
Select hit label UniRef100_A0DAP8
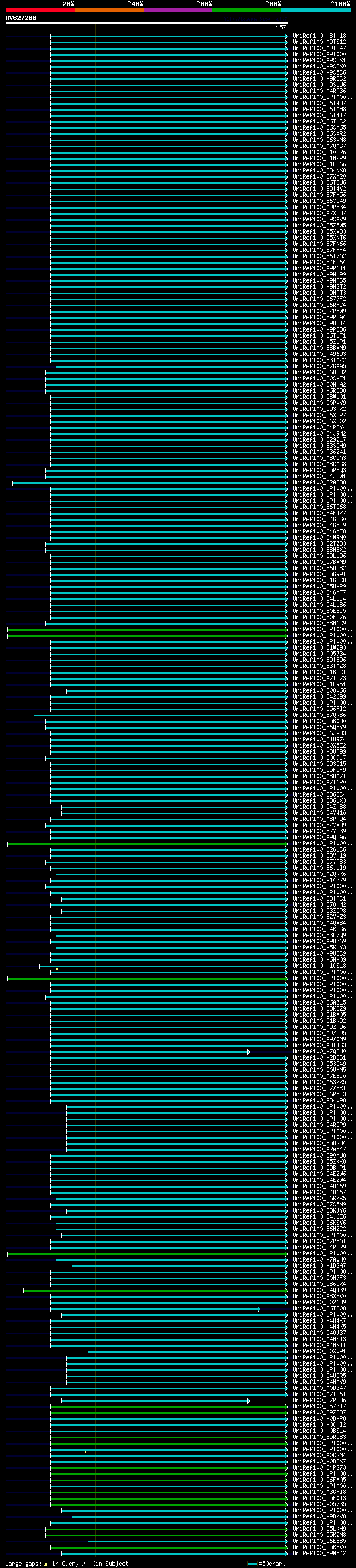tap(319, 1418)
